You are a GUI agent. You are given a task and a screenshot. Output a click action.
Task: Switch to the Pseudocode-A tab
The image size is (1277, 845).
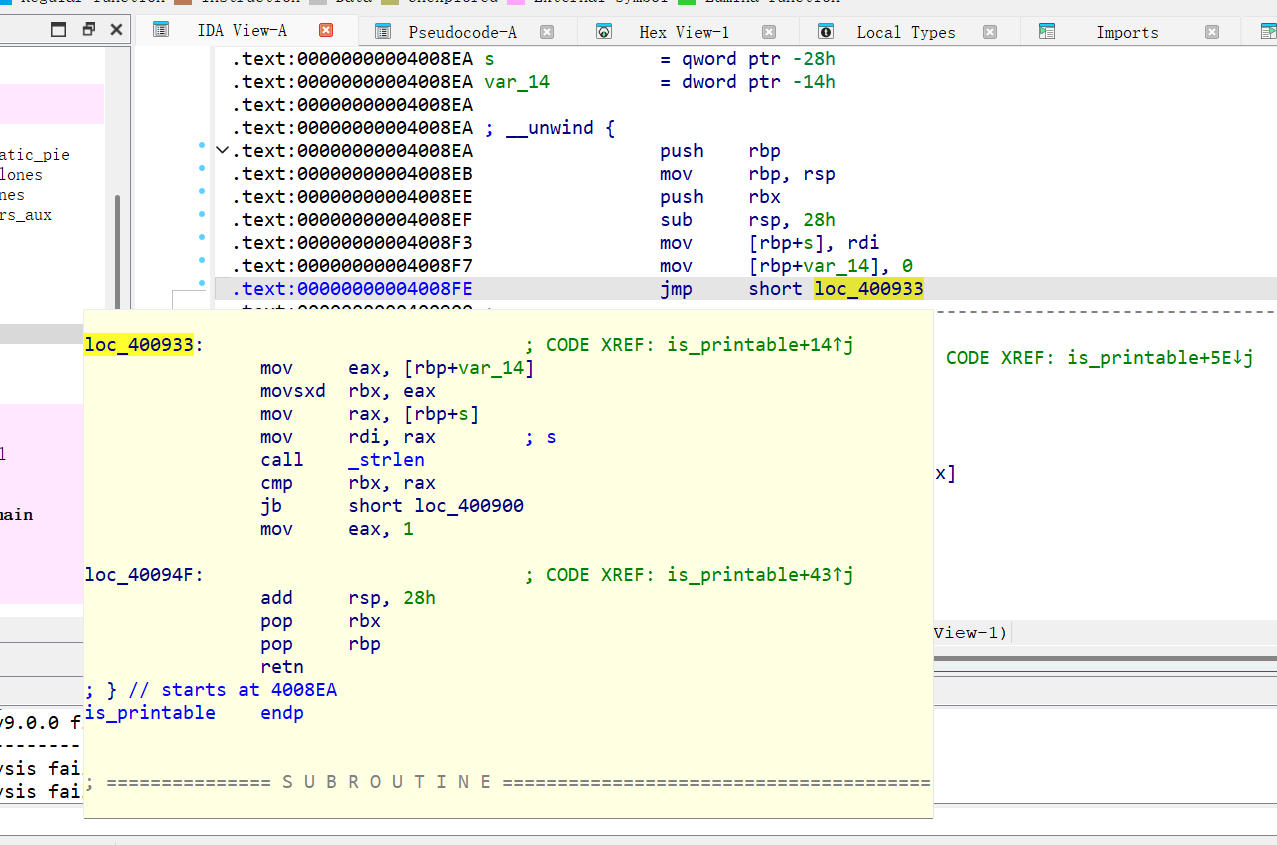coord(462,32)
